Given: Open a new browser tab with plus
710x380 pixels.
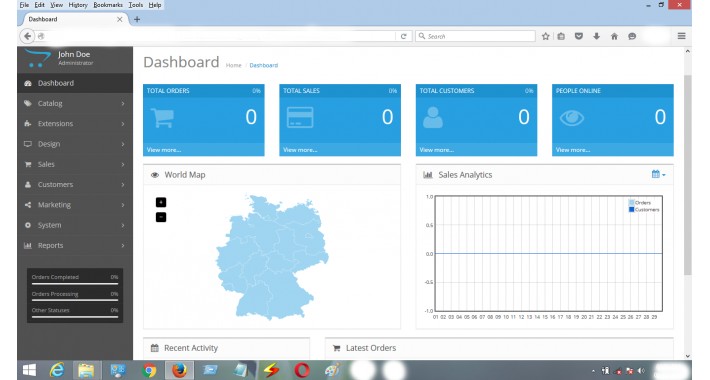Looking at the screenshot, I should [137, 19].
